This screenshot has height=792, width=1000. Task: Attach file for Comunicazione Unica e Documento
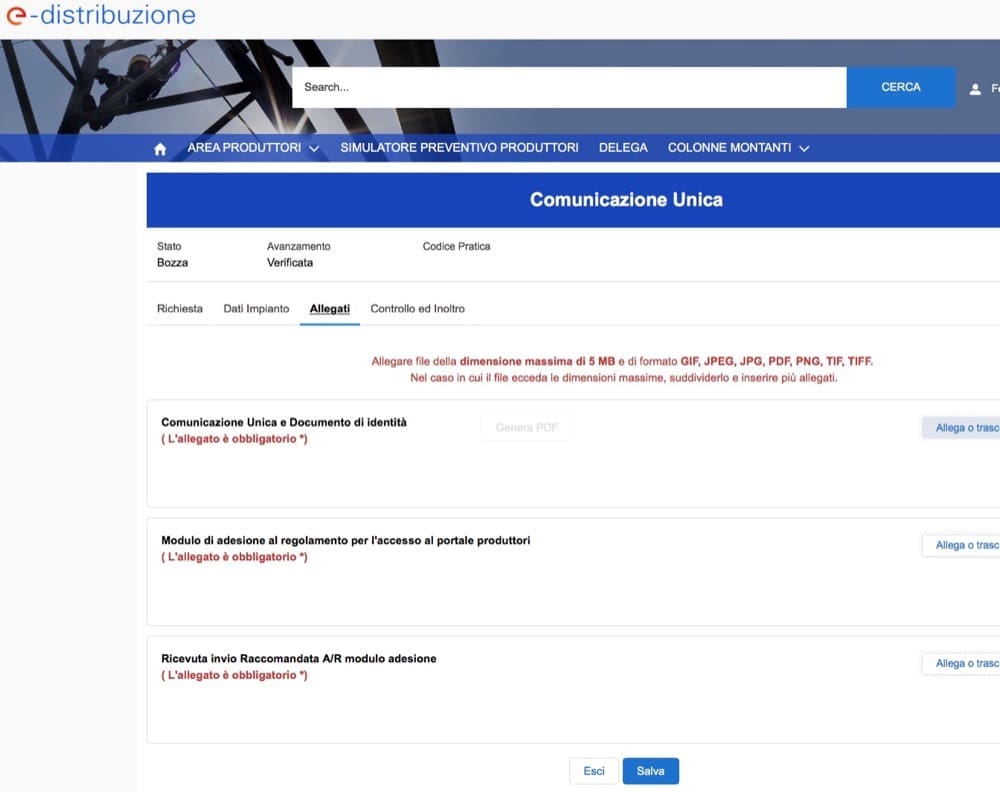click(962, 428)
